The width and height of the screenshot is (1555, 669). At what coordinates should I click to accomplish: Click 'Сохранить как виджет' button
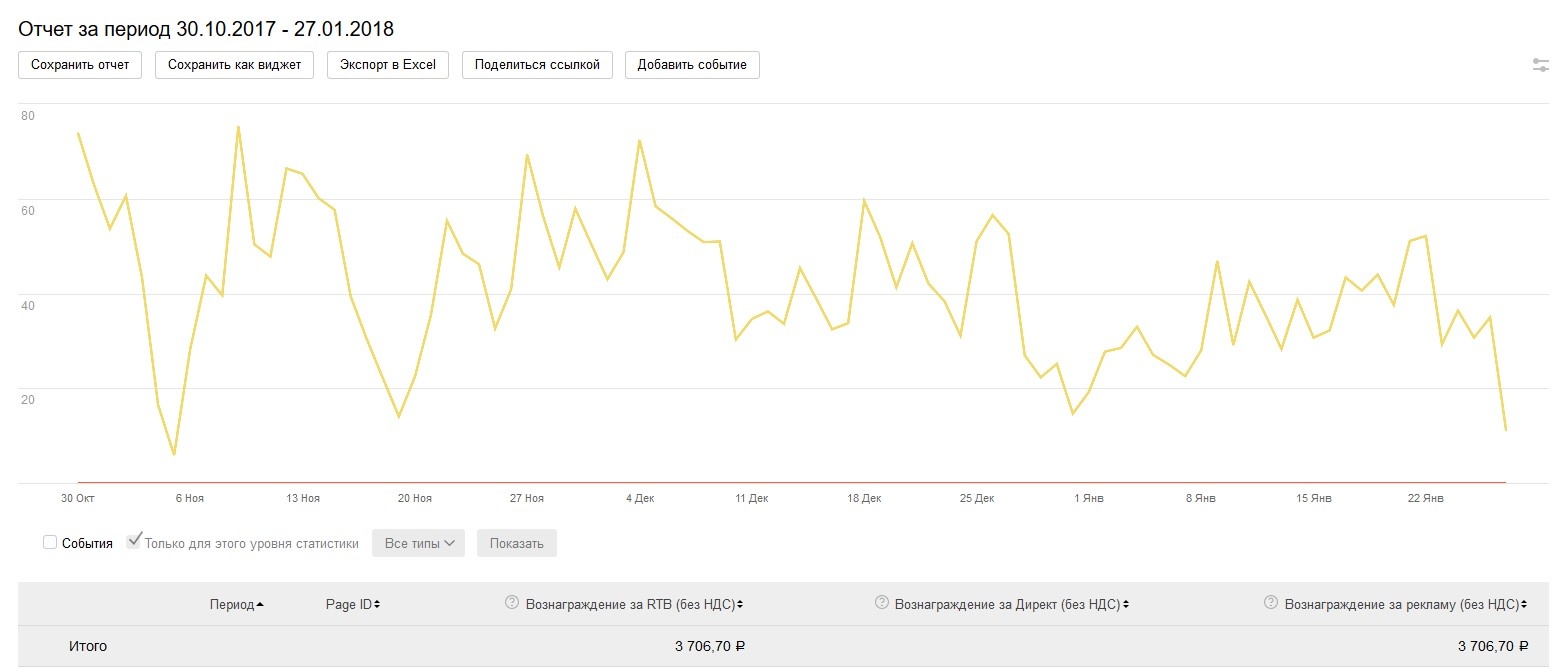point(234,65)
